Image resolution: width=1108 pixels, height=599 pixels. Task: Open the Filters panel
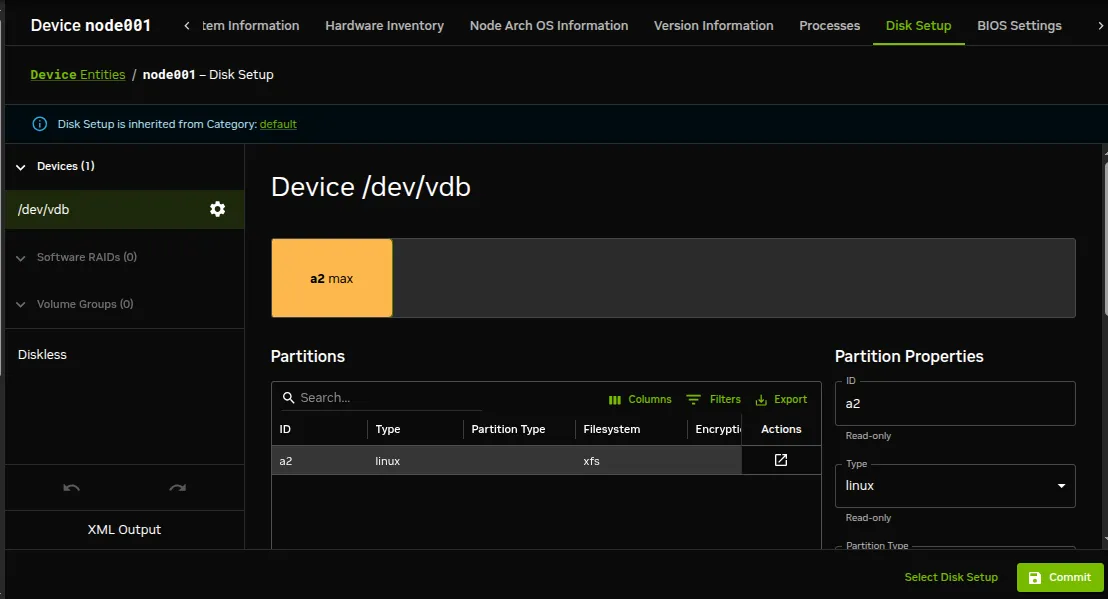click(714, 399)
